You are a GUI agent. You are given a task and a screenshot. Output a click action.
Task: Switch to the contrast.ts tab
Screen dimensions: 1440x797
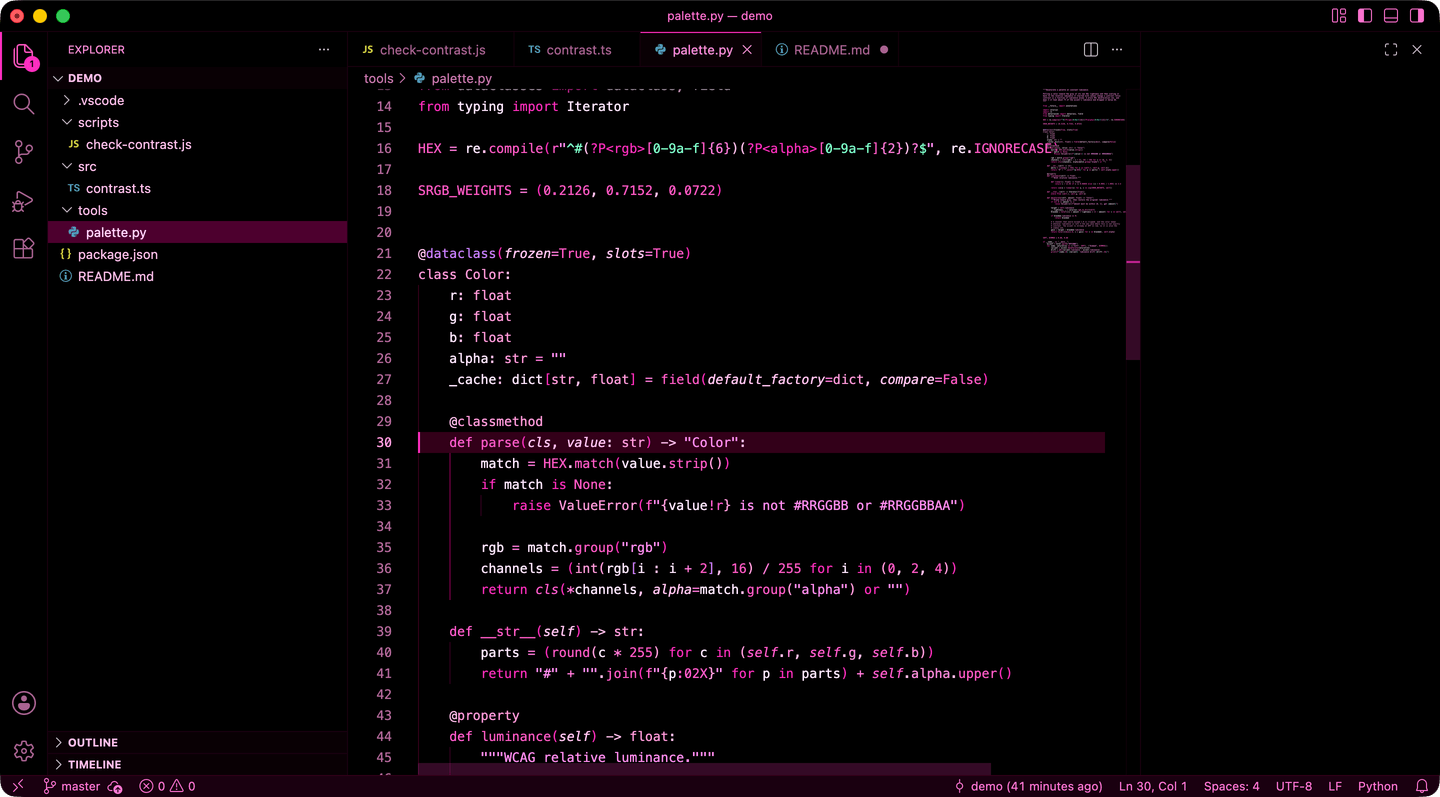(x=578, y=50)
